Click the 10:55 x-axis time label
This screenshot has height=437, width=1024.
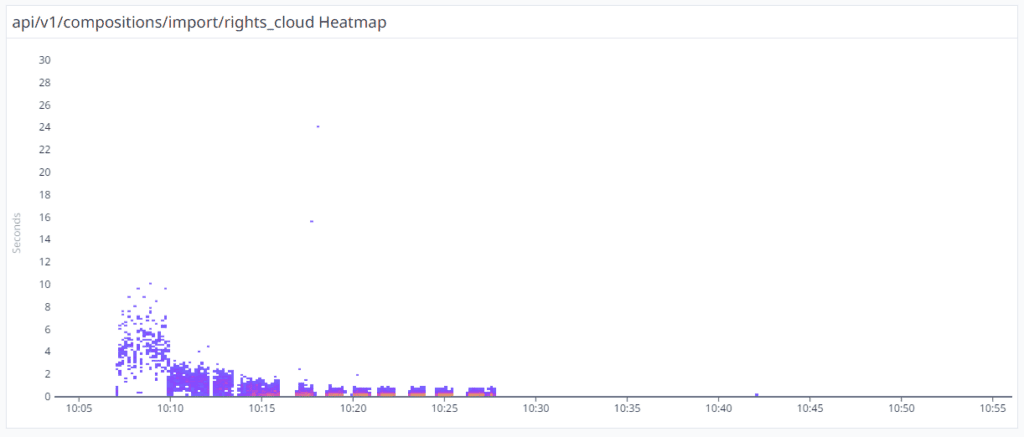tap(992, 409)
